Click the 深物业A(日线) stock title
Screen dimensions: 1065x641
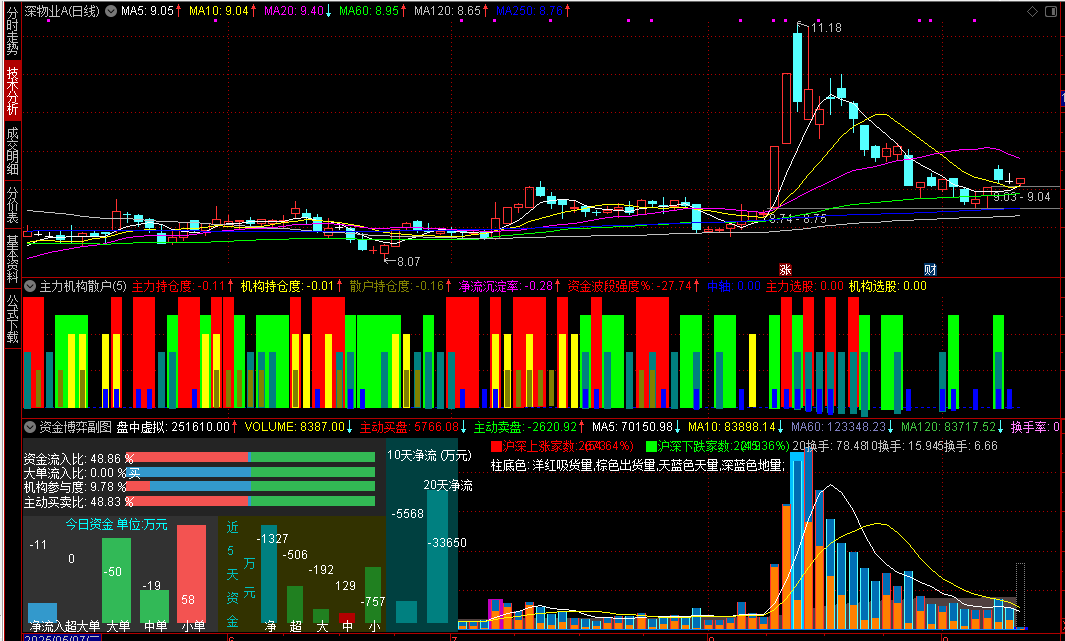point(62,11)
